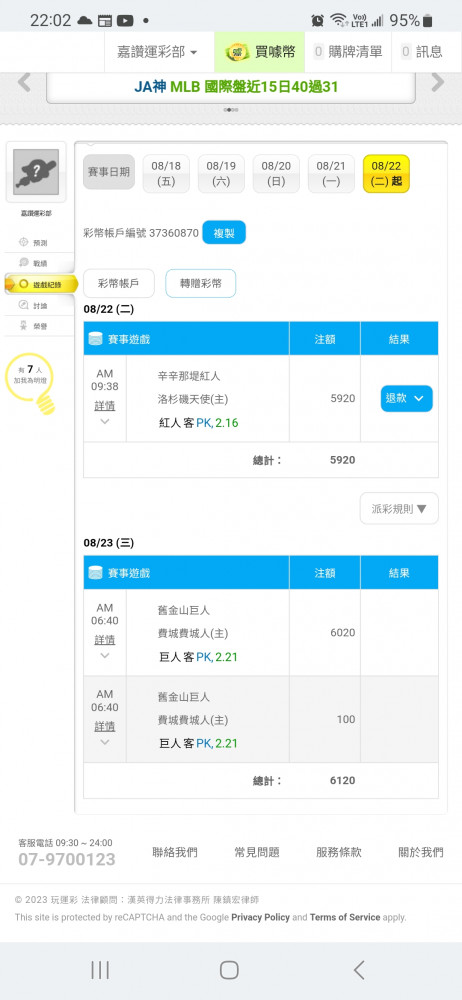Click the lightbulb add-friend icon
462x1000 pixels.
(45, 404)
